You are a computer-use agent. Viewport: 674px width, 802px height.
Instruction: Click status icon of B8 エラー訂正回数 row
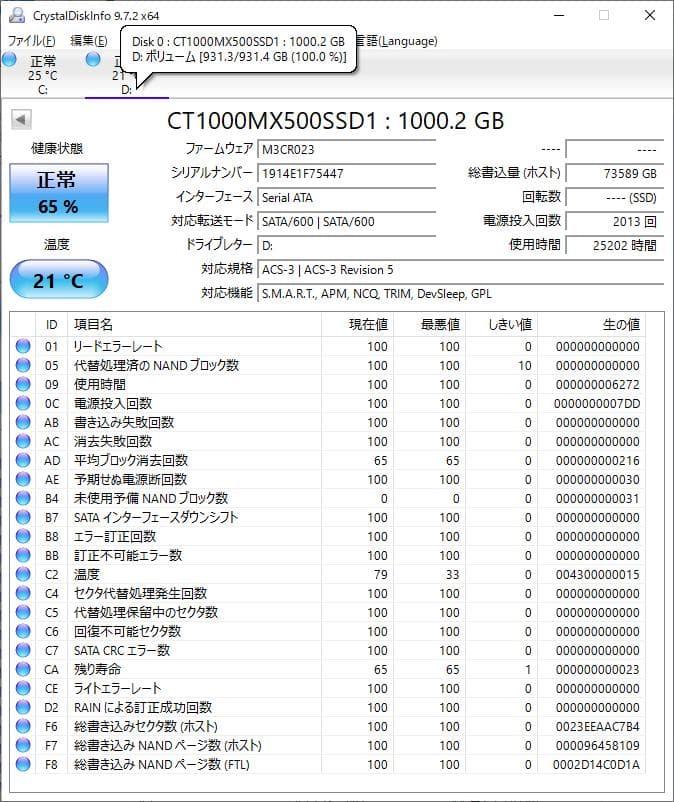point(23,536)
